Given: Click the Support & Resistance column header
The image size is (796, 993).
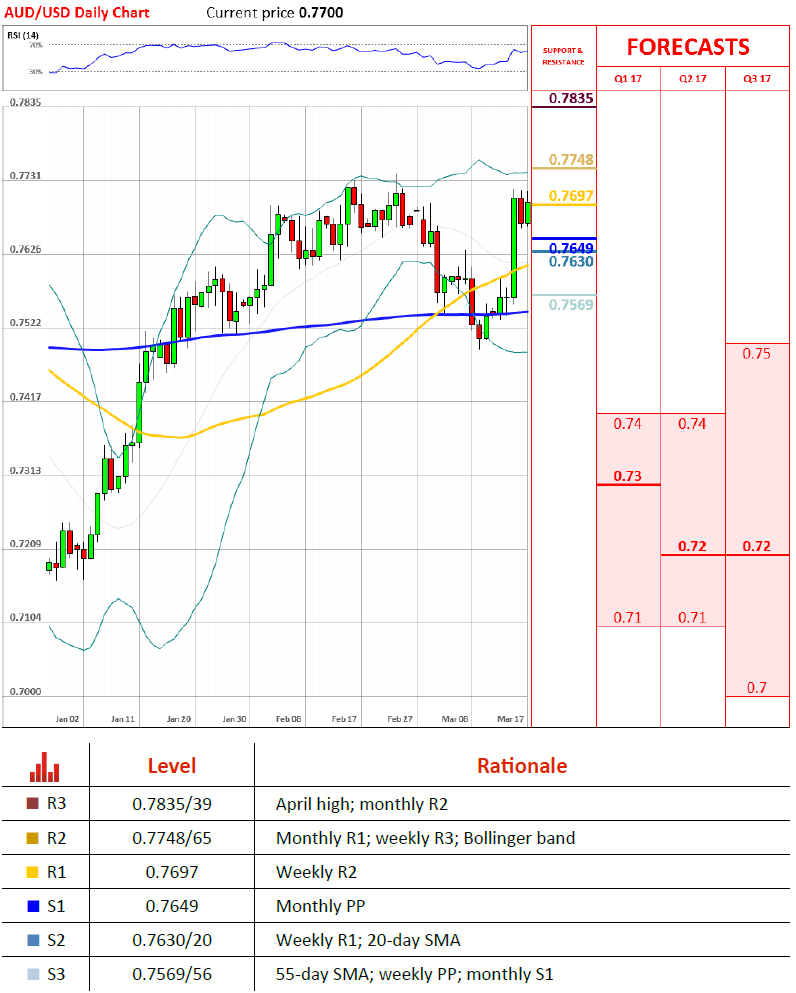Looking at the screenshot, I should pyautogui.click(x=562, y=56).
